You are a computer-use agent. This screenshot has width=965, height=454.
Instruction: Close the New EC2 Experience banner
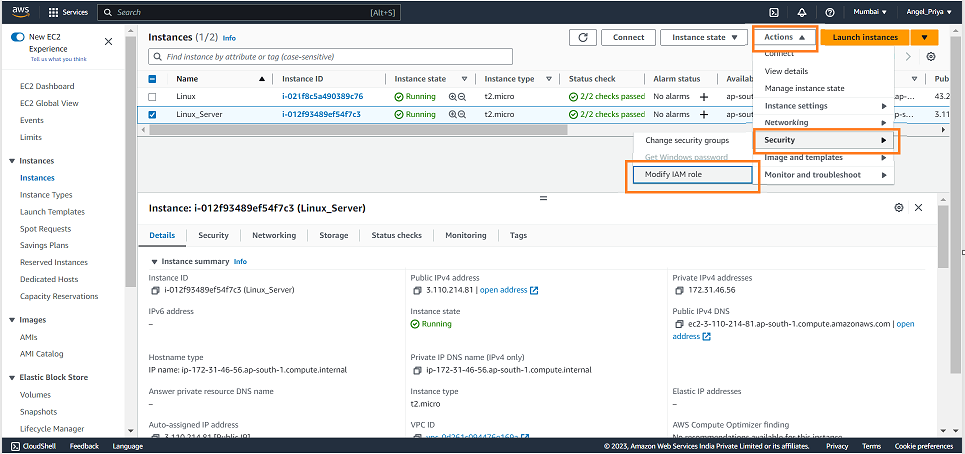click(x=108, y=41)
